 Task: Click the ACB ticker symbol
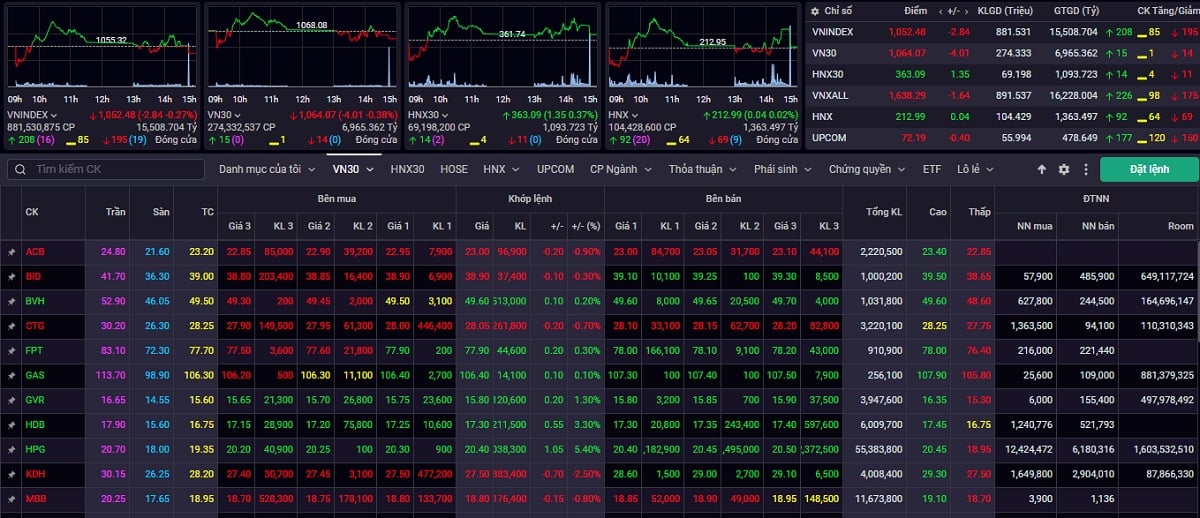35,251
